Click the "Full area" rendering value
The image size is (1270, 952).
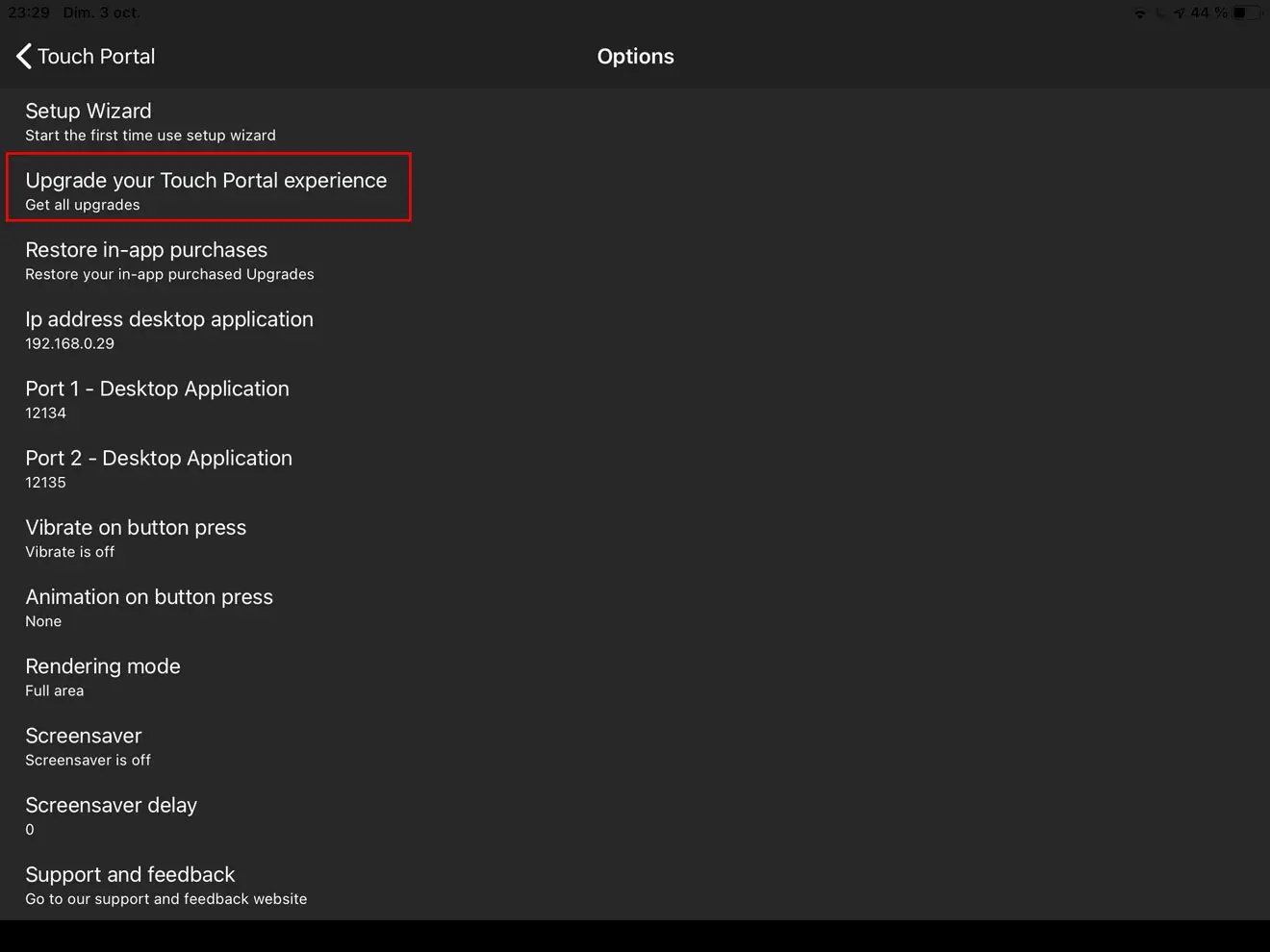[54, 690]
